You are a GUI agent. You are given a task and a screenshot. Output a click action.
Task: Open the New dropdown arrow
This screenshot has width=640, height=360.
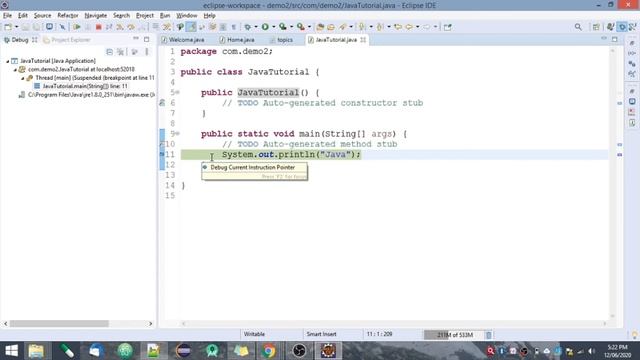click(x=16, y=27)
